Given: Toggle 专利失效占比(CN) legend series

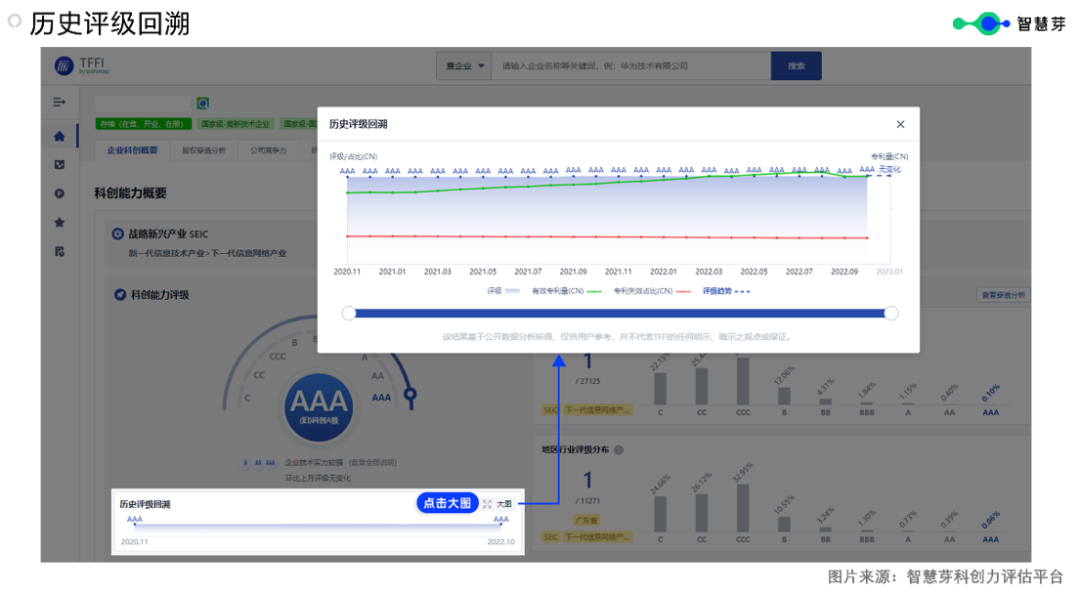Looking at the screenshot, I should pos(651,291).
